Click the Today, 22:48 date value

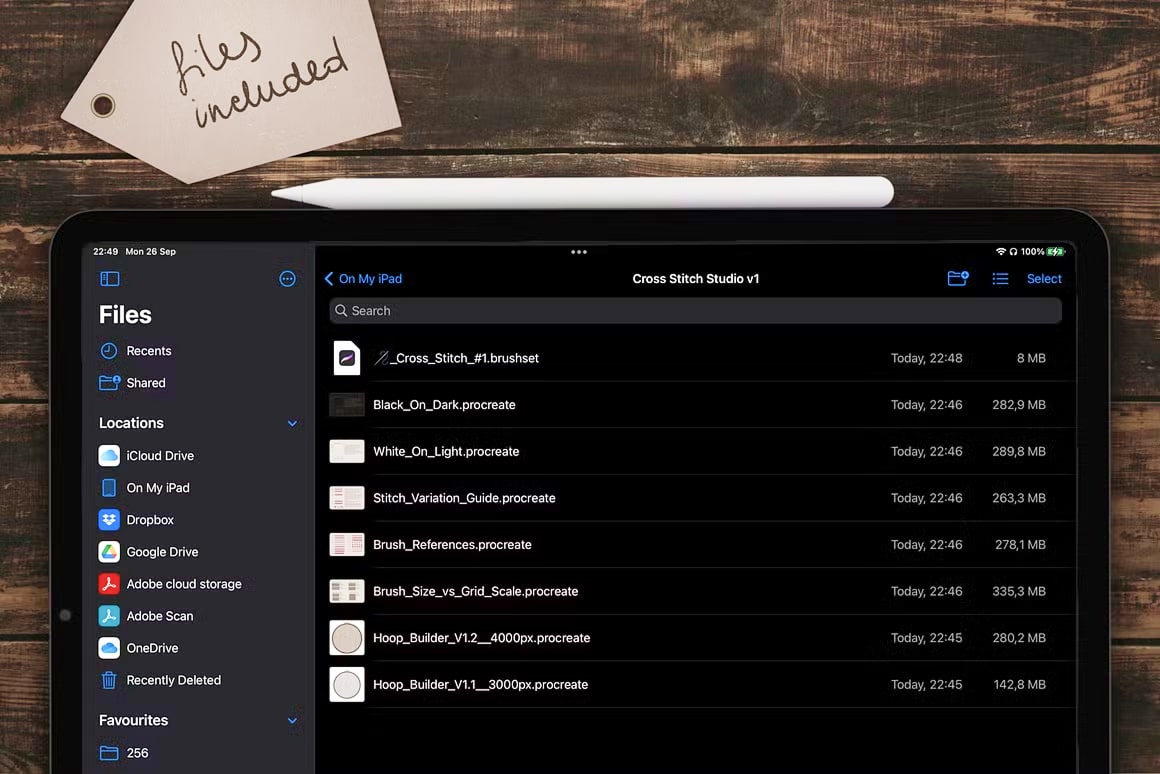coord(926,358)
